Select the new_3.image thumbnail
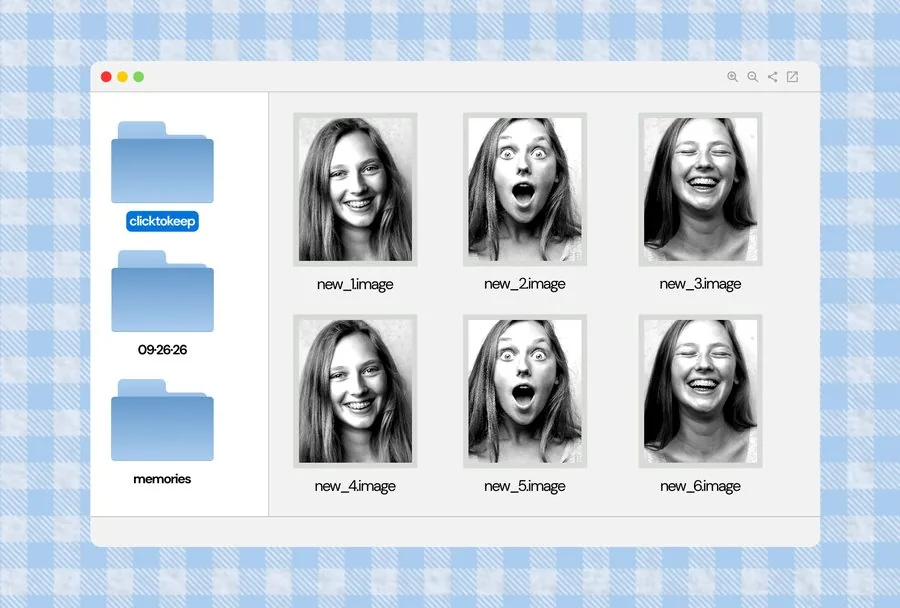 700,189
